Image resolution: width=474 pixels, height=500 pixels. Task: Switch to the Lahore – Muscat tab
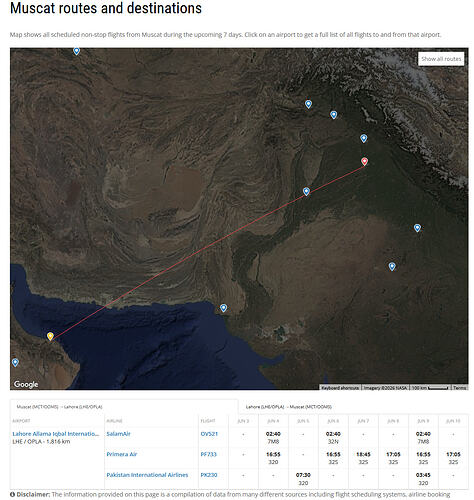[289, 407]
